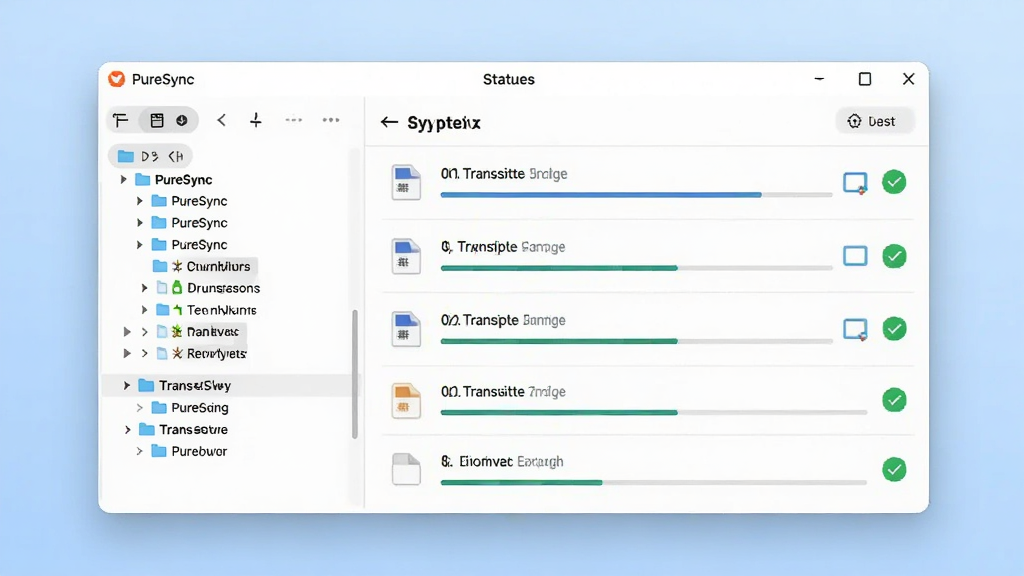This screenshot has height=576, width=1024.
Task: Select the highlighted TranseSlwy folder label
Action: click(195, 386)
